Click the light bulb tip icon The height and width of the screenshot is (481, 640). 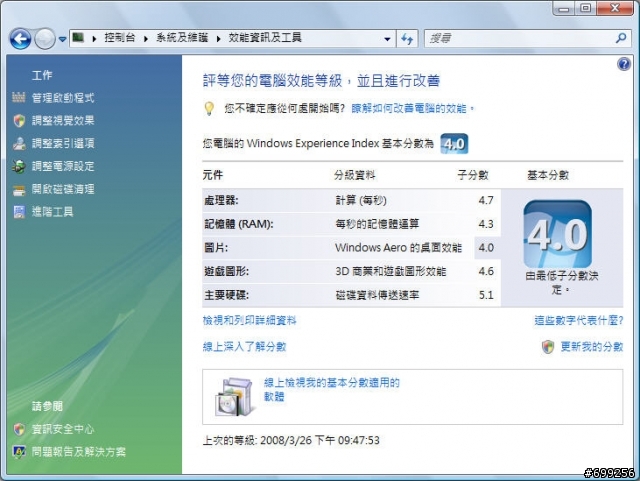(209, 109)
